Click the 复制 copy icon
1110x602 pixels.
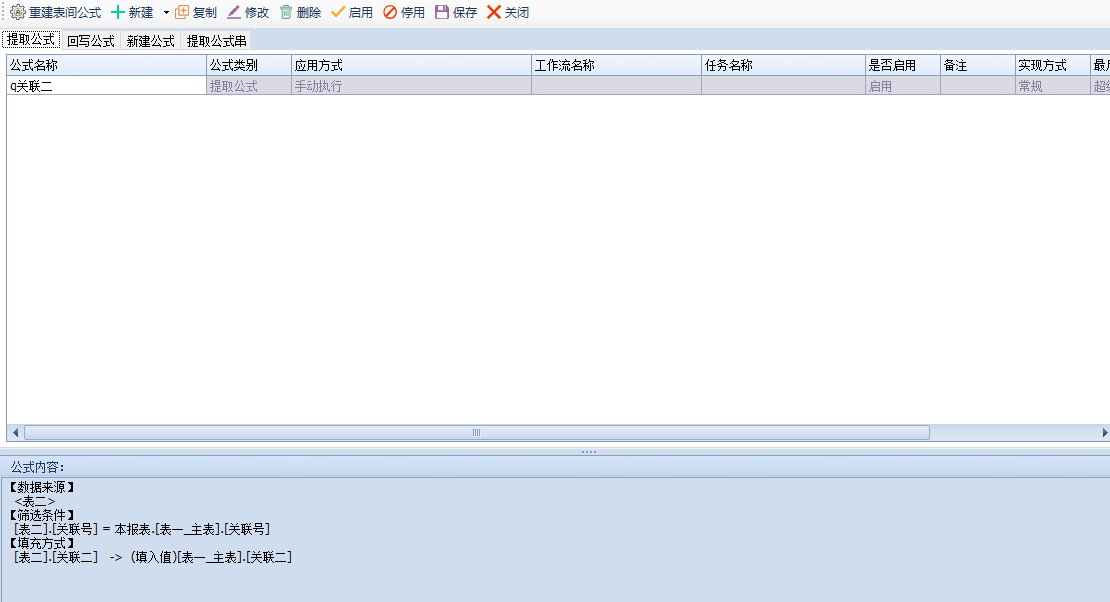pyautogui.click(x=182, y=13)
